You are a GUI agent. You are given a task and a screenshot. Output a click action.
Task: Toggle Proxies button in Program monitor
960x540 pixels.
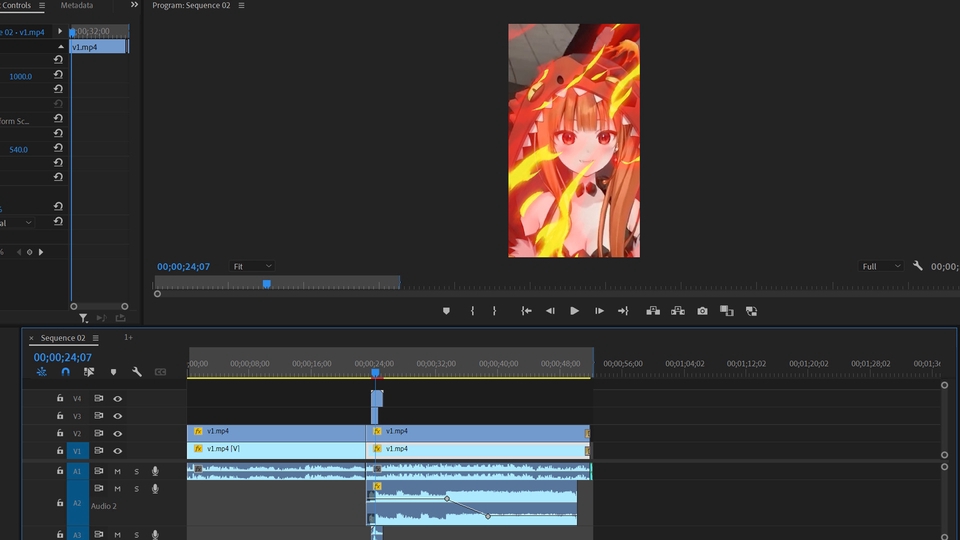(x=751, y=311)
